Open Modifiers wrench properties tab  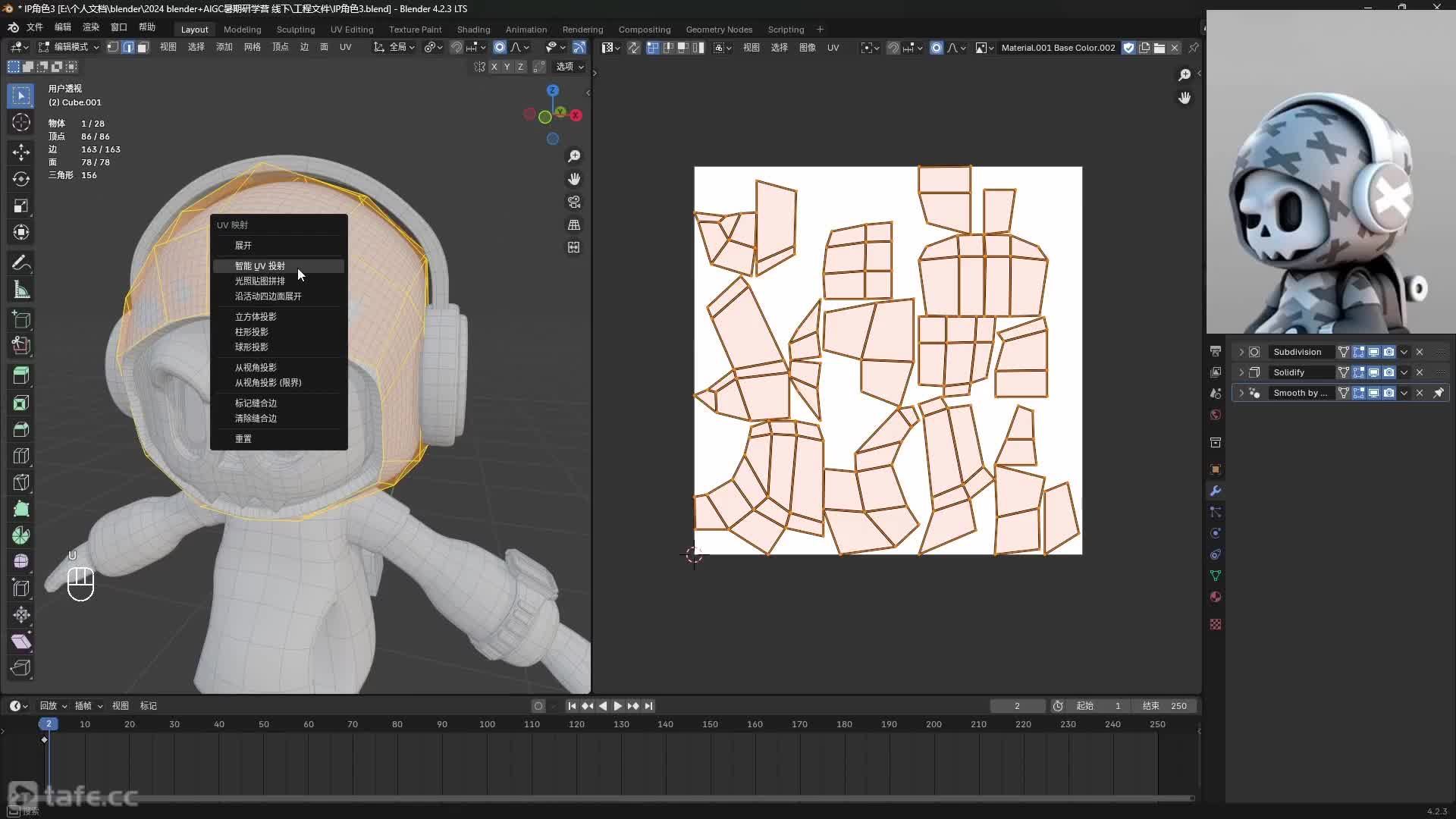pyautogui.click(x=1216, y=491)
